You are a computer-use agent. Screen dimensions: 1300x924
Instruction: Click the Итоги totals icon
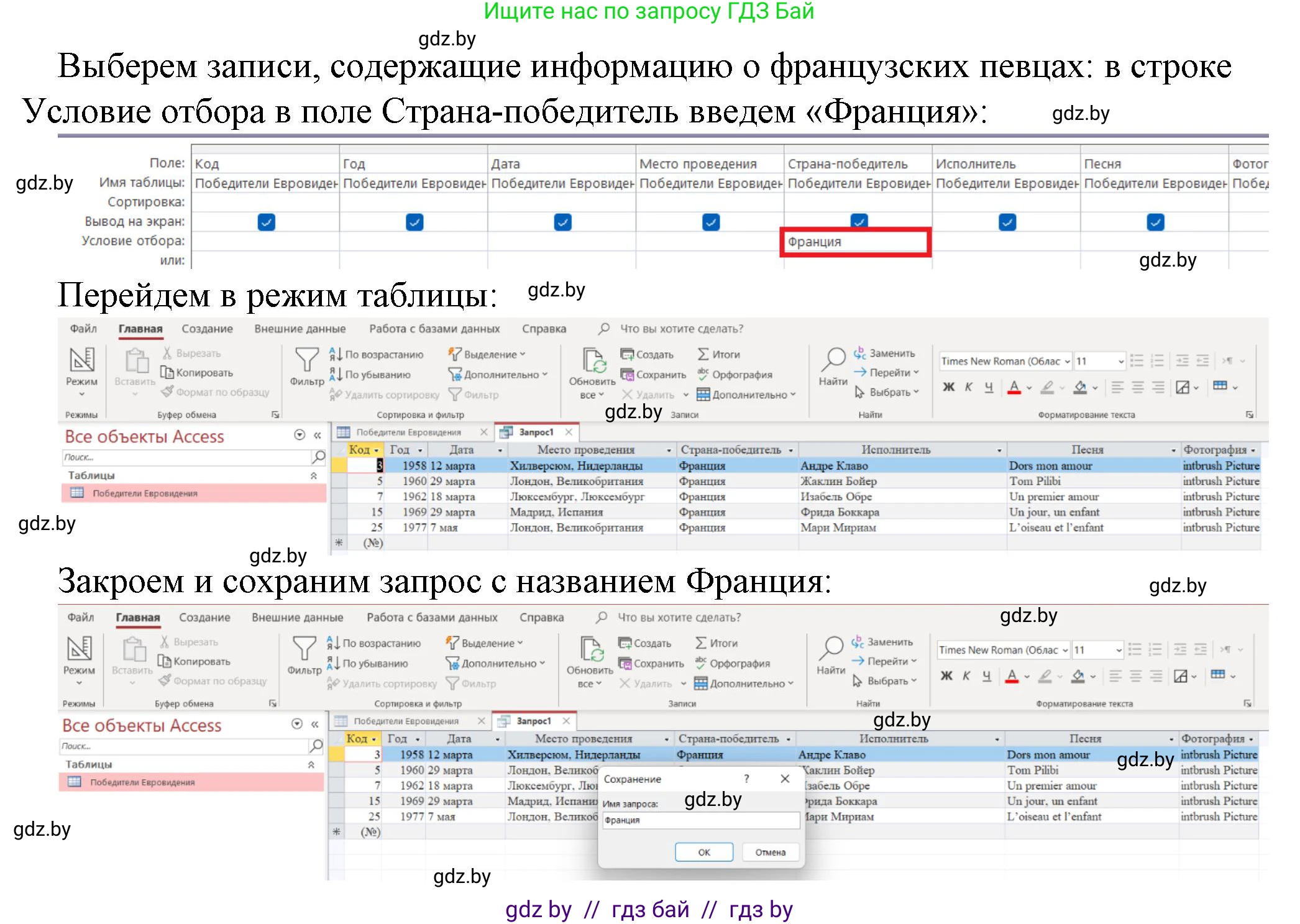click(703, 354)
